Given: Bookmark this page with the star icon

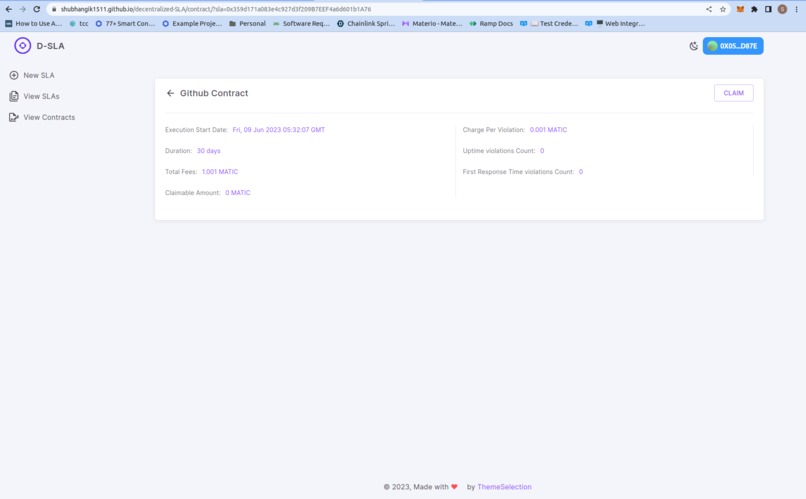Looking at the screenshot, I should click(723, 9).
